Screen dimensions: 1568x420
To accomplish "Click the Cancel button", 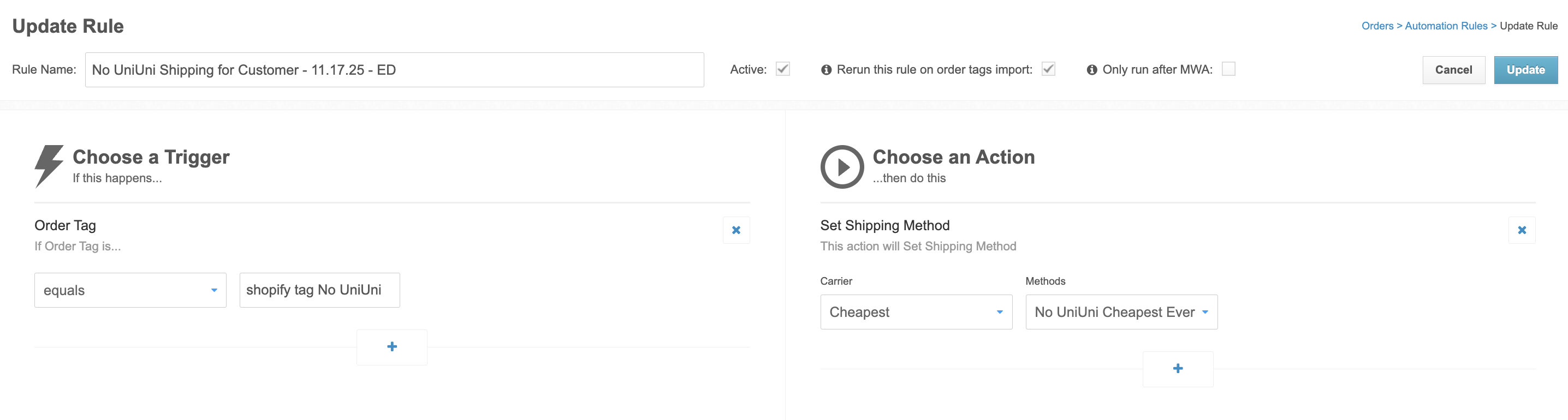I will (x=1453, y=70).
